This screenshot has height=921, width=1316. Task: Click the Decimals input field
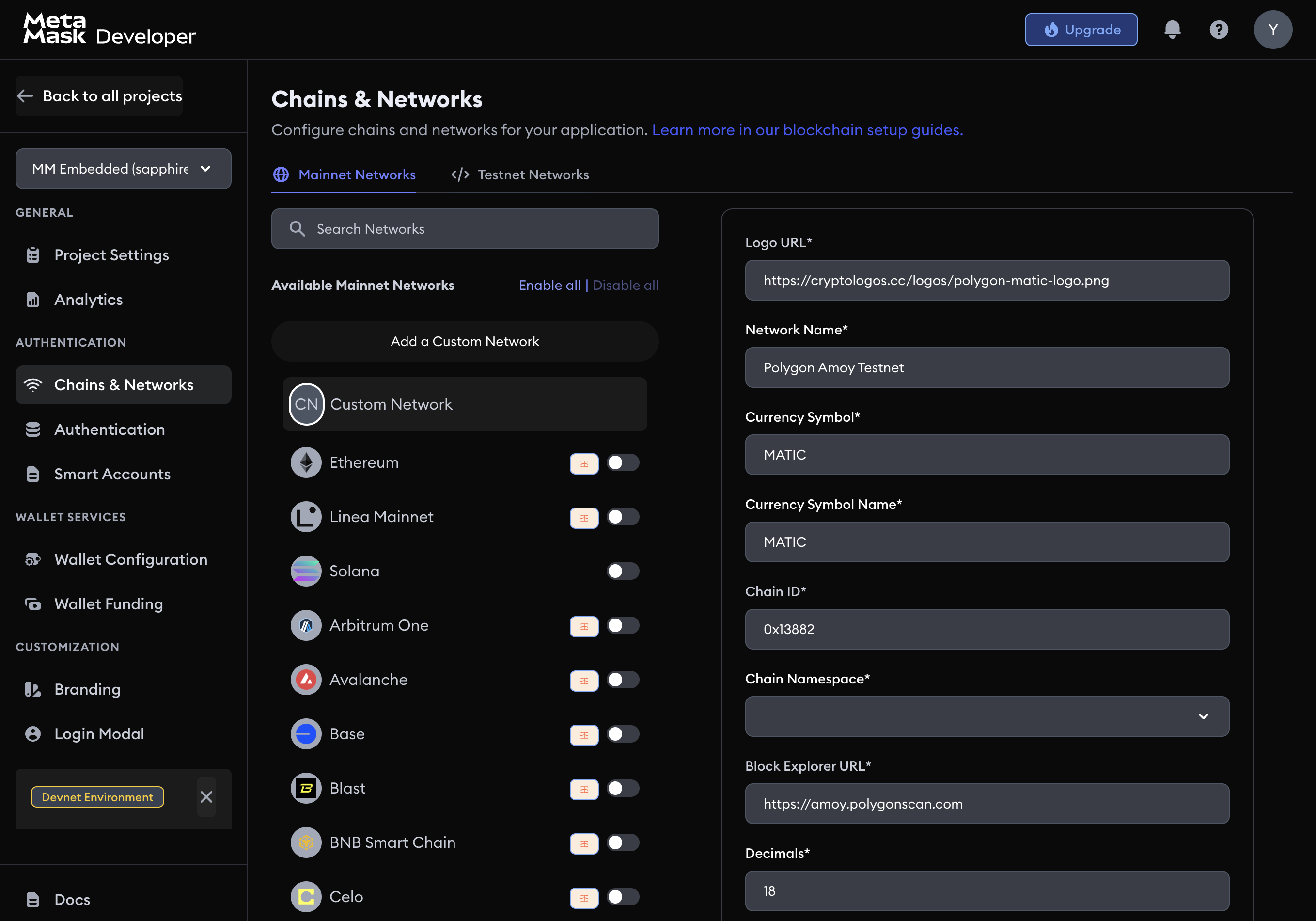point(987,891)
